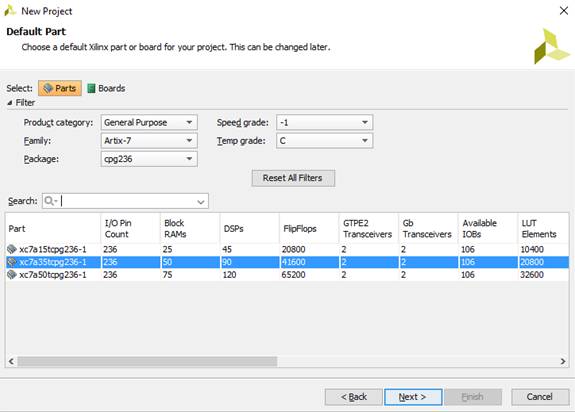Proceed with the Next button
Screen dimensions: 575x412
click(x=413, y=397)
